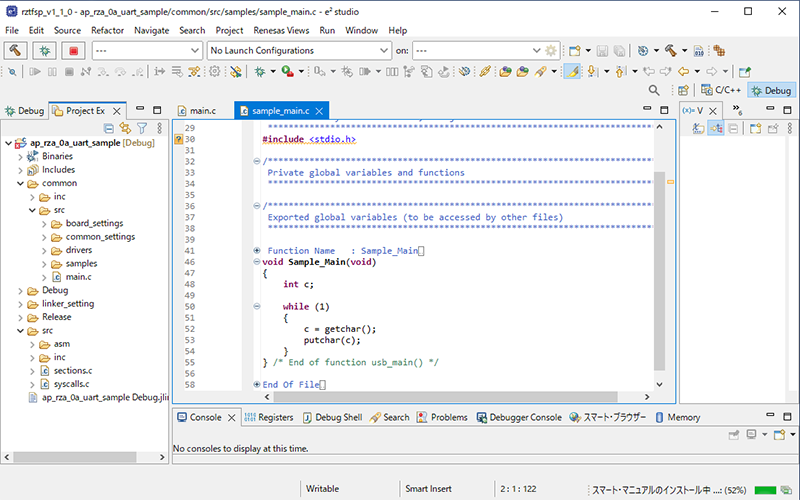Open the launch mode dropdown
The width and height of the screenshot is (800, 500).
pos(147,51)
